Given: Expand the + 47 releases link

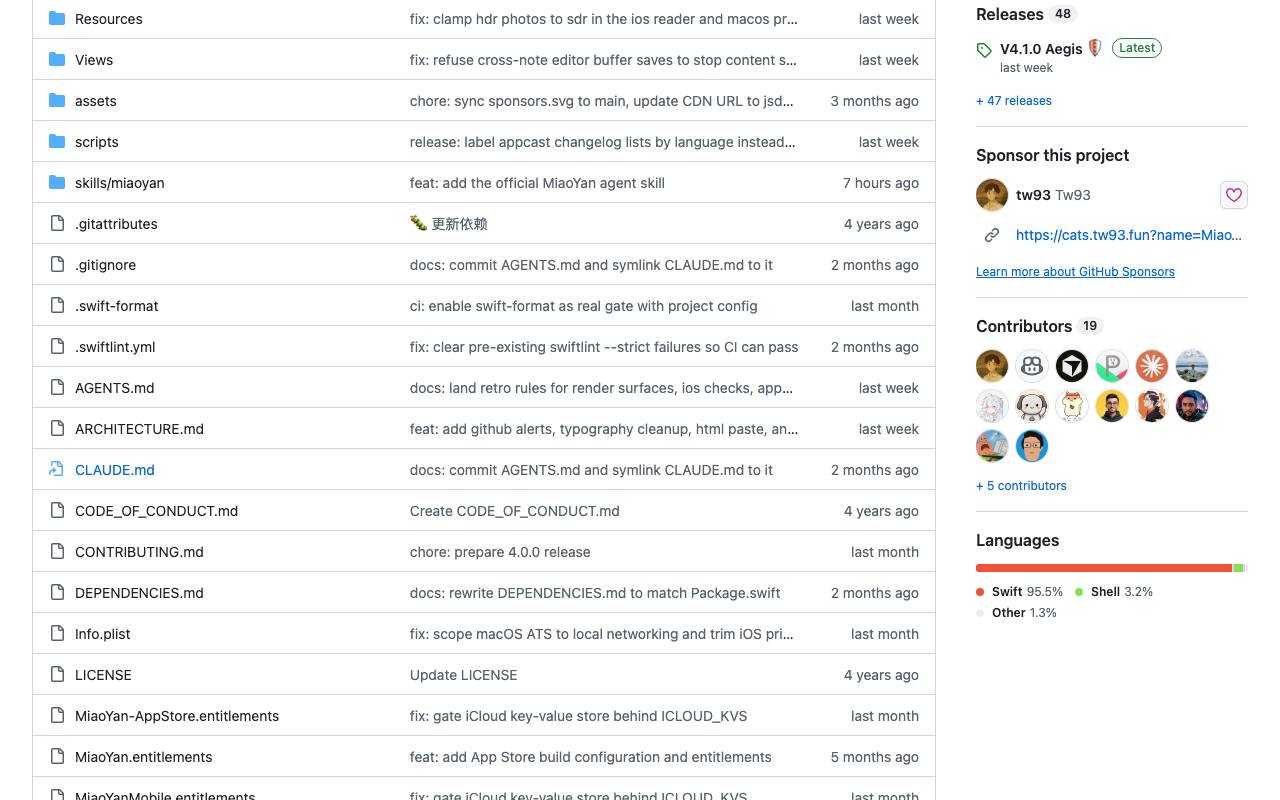Looking at the screenshot, I should 1014,101.
